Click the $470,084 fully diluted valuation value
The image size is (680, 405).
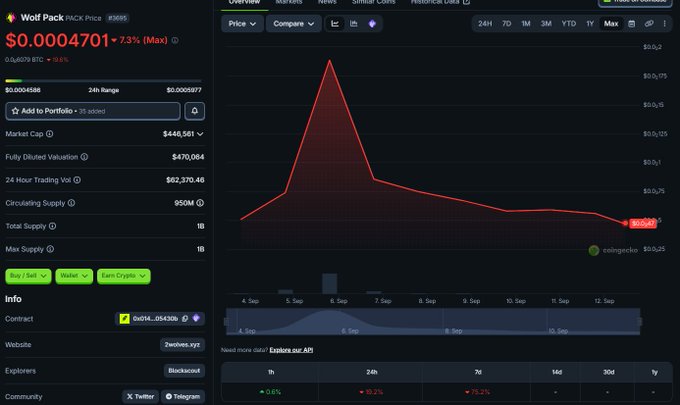point(188,157)
